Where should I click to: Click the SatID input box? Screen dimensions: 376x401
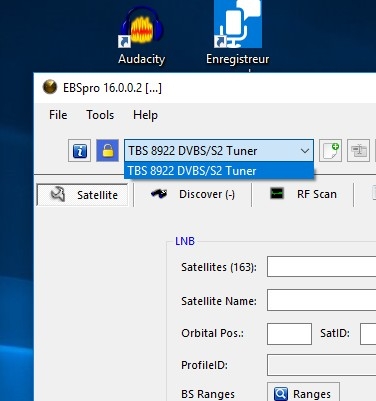368,334
